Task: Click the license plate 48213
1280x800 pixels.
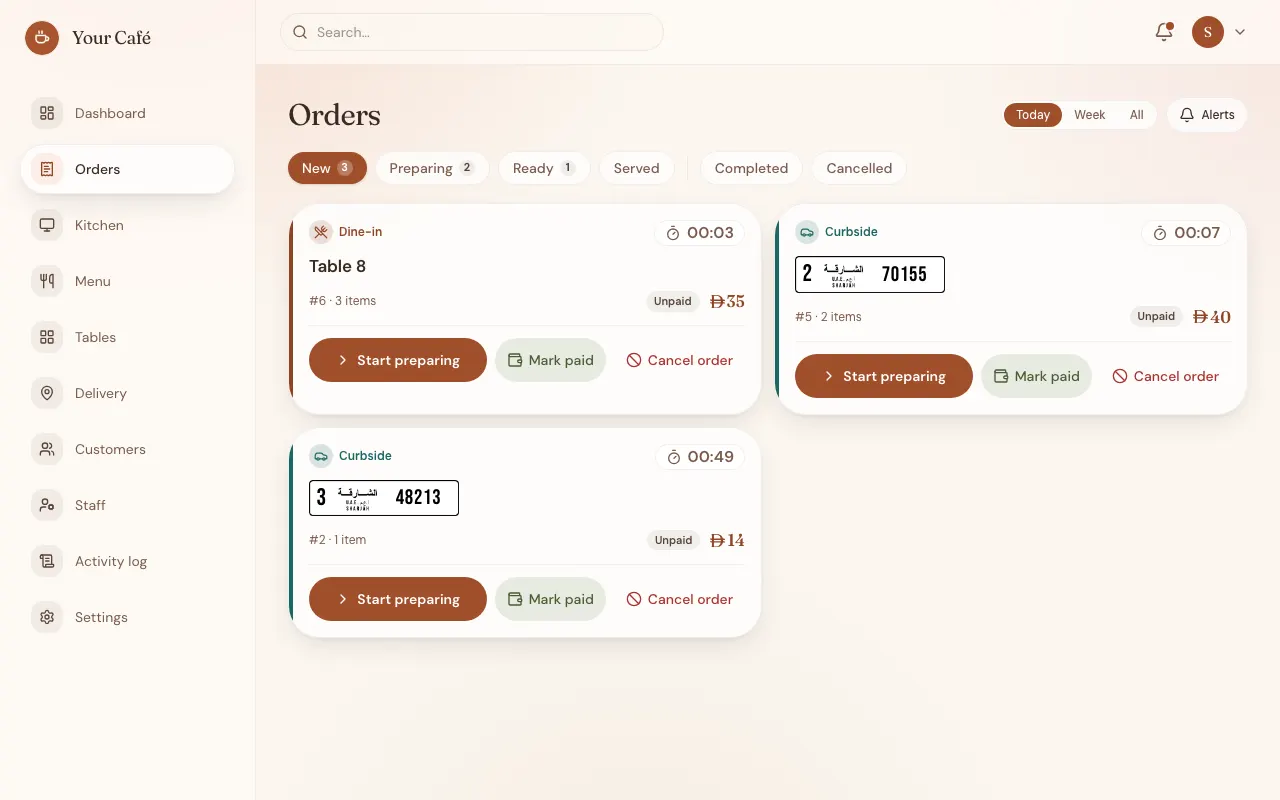Action: click(x=384, y=498)
